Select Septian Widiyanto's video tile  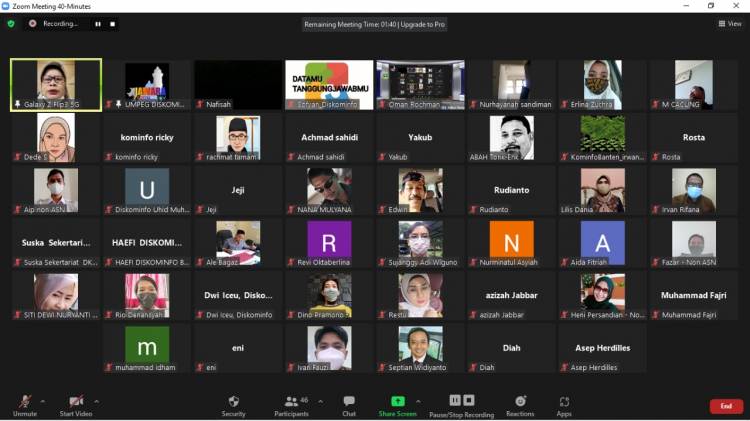tap(420, 348)
